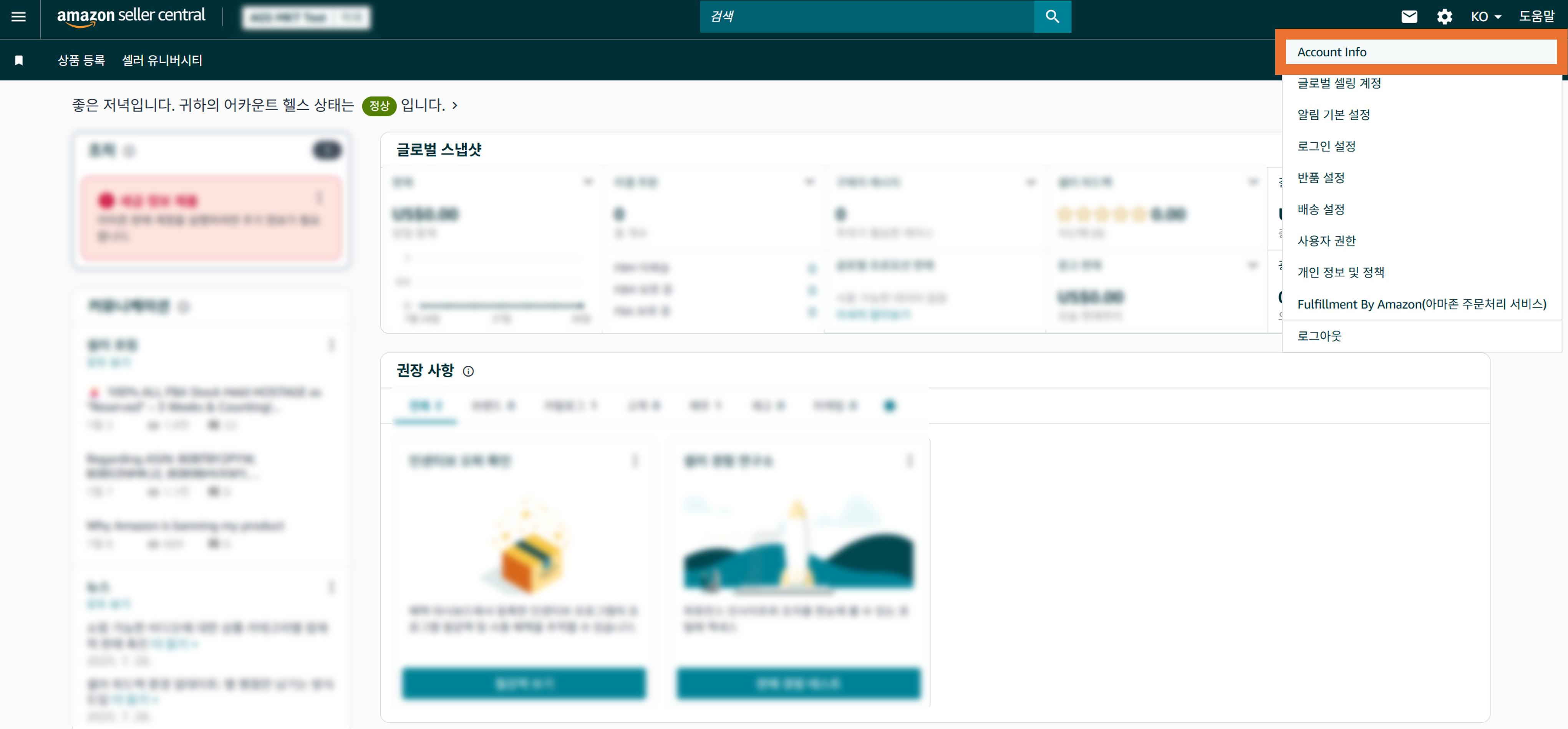
Task: Click the info icon beside 권장 사항
Action: [x=468, y=371]
